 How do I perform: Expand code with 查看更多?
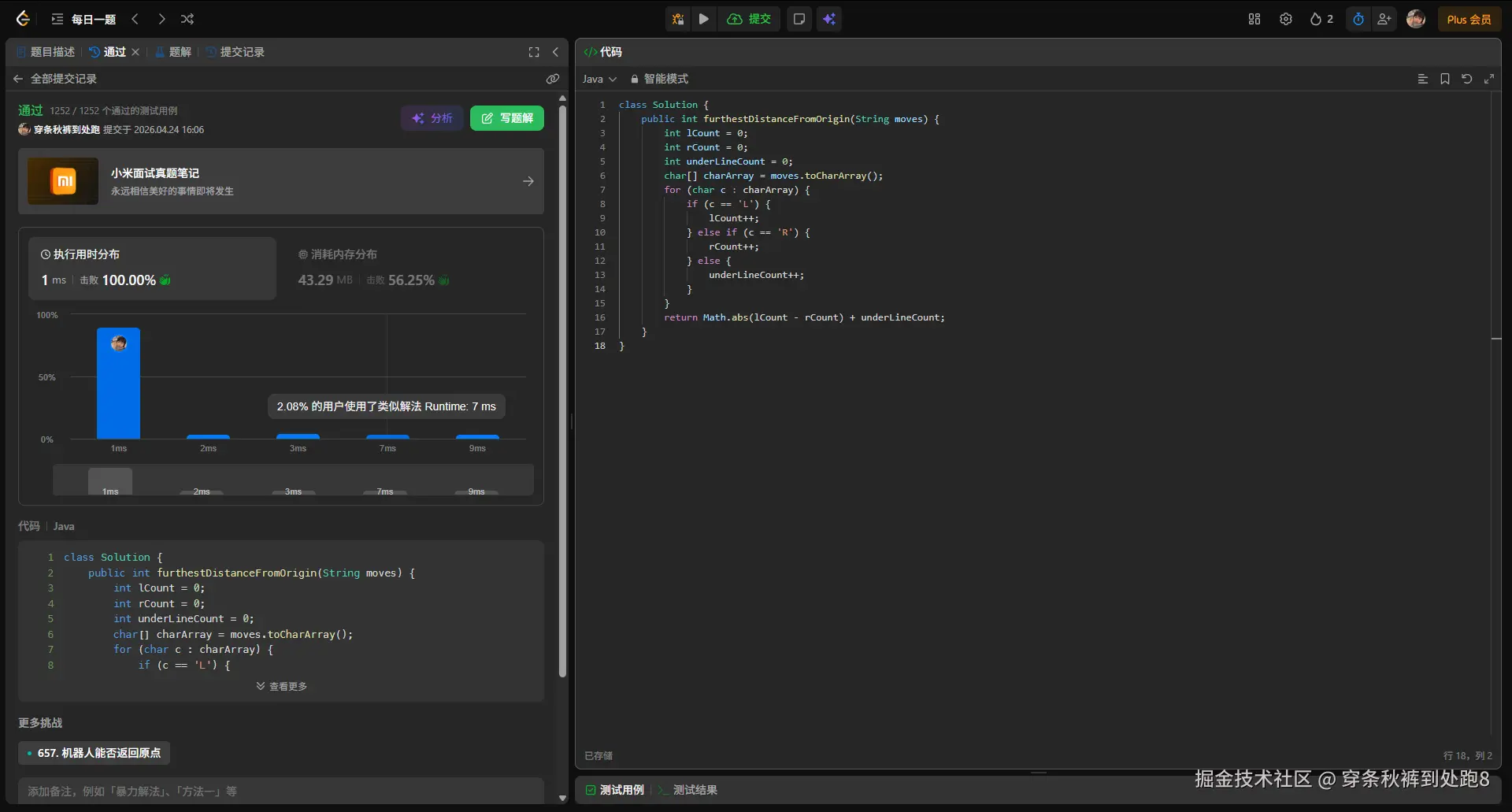pyautogui.click(x=281, y=686)
